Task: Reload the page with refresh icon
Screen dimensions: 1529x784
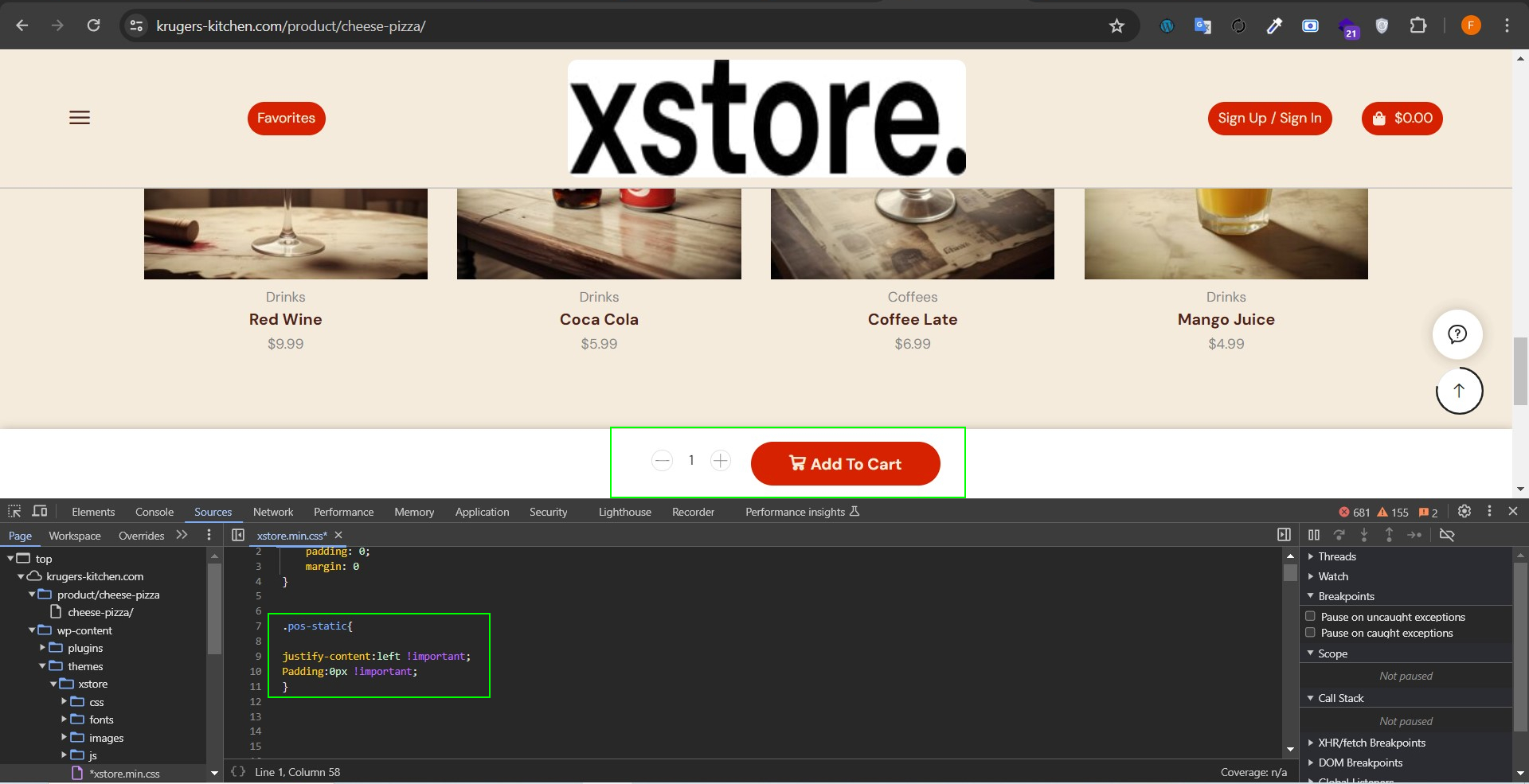Action: click(x=93, y=25)
